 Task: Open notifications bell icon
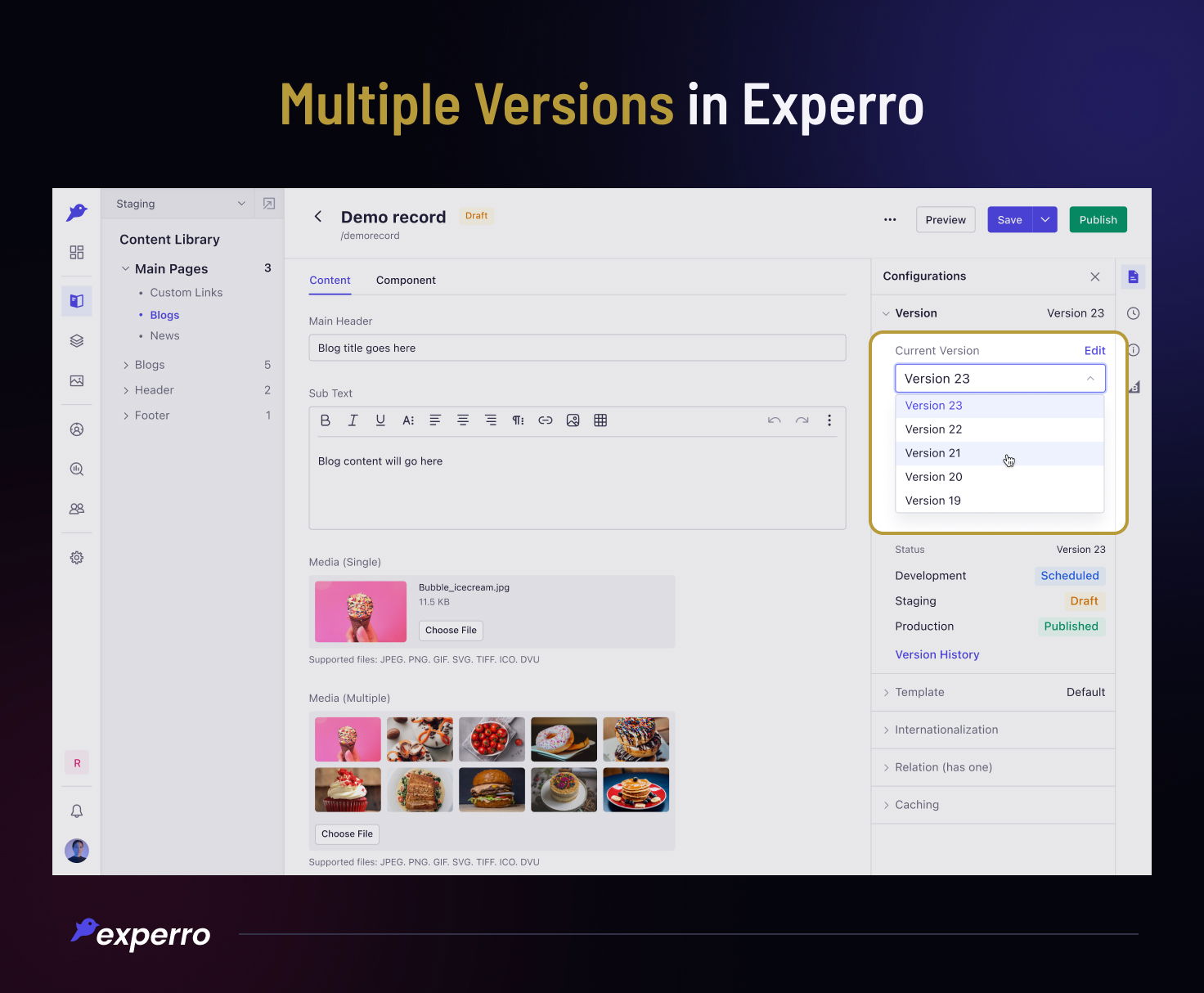click(x=77, y=811)
